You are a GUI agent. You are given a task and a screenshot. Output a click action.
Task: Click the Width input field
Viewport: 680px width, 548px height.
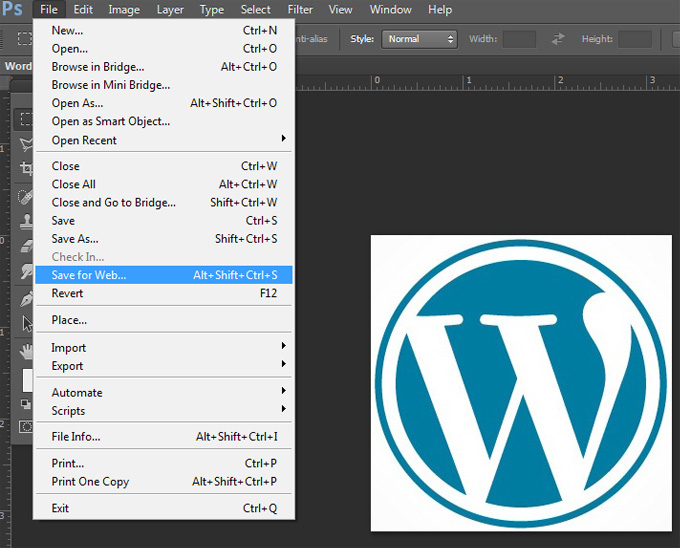(x=519, y=39)
